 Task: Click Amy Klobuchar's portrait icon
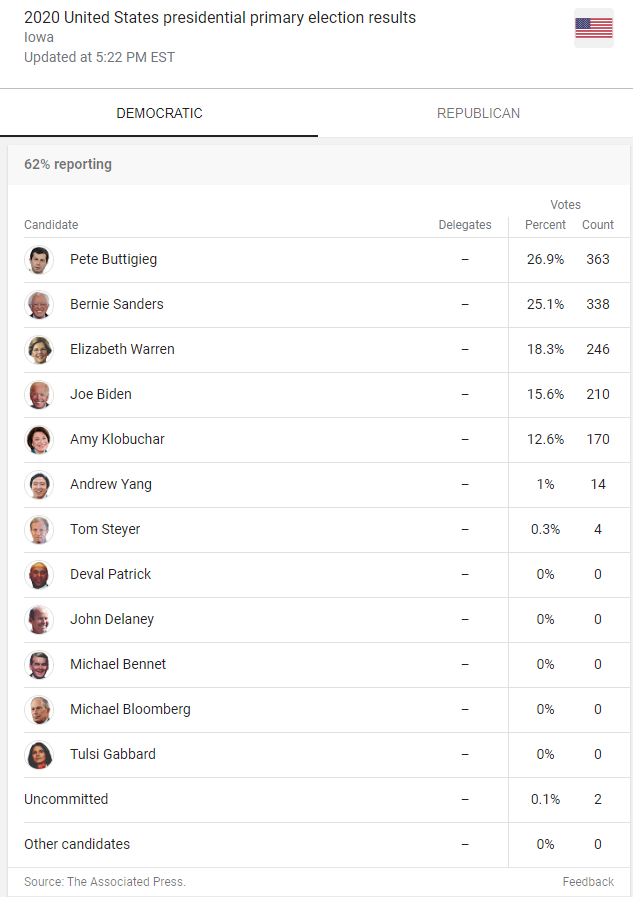point(39,440)
